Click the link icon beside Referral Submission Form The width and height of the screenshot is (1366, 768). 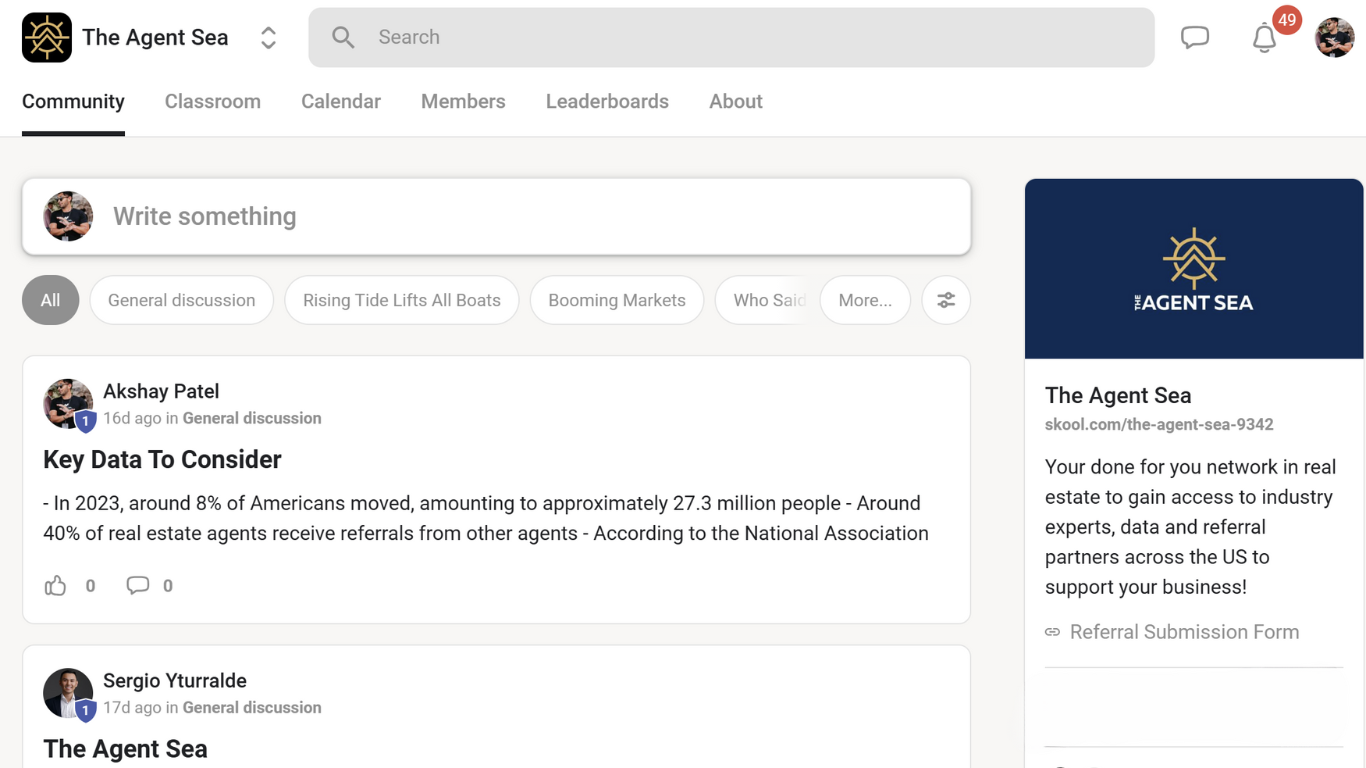click(1052, 632)
